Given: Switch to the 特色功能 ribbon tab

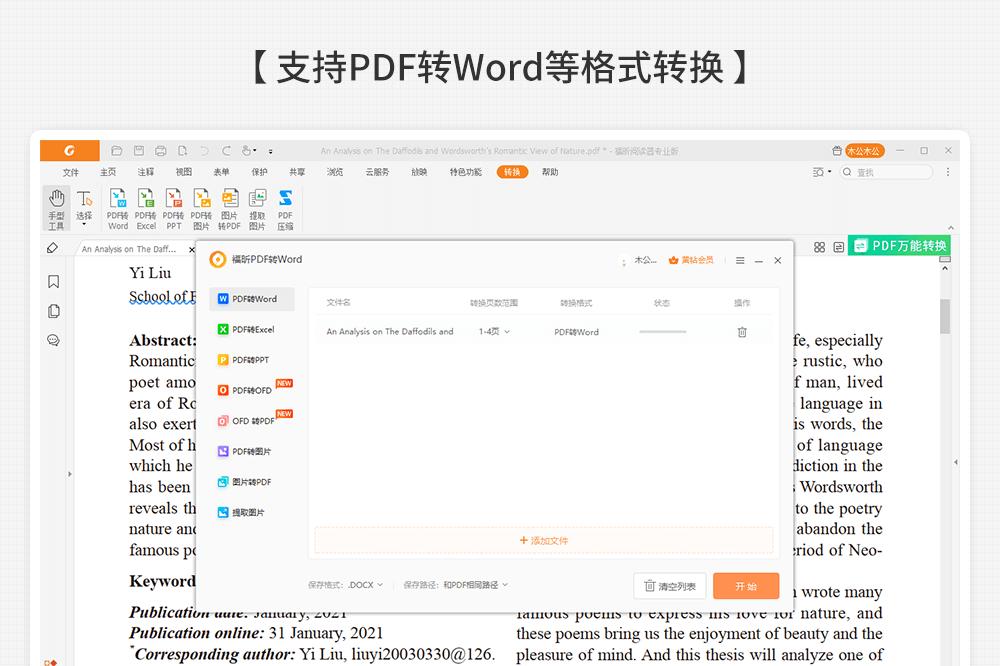Looking at the screenshot, I should point(466,172).
